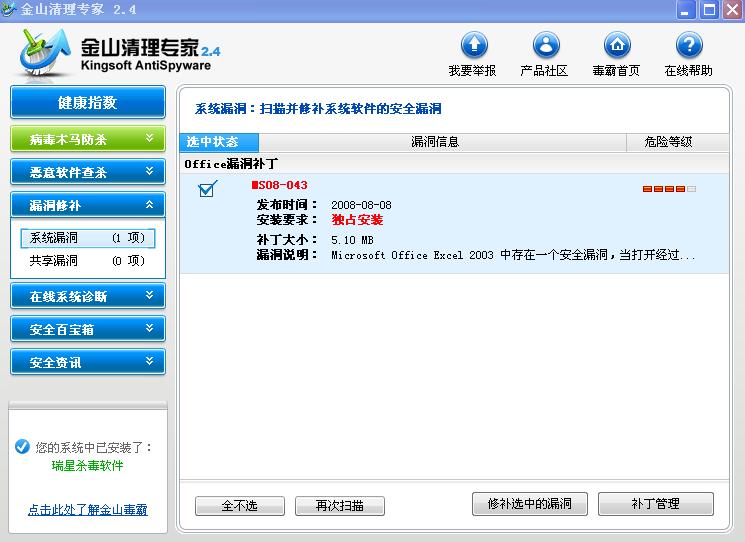The image size is (745, 542).
Task: Expand the 安全资讯 section chevron
Action: [x=150, y=361]
